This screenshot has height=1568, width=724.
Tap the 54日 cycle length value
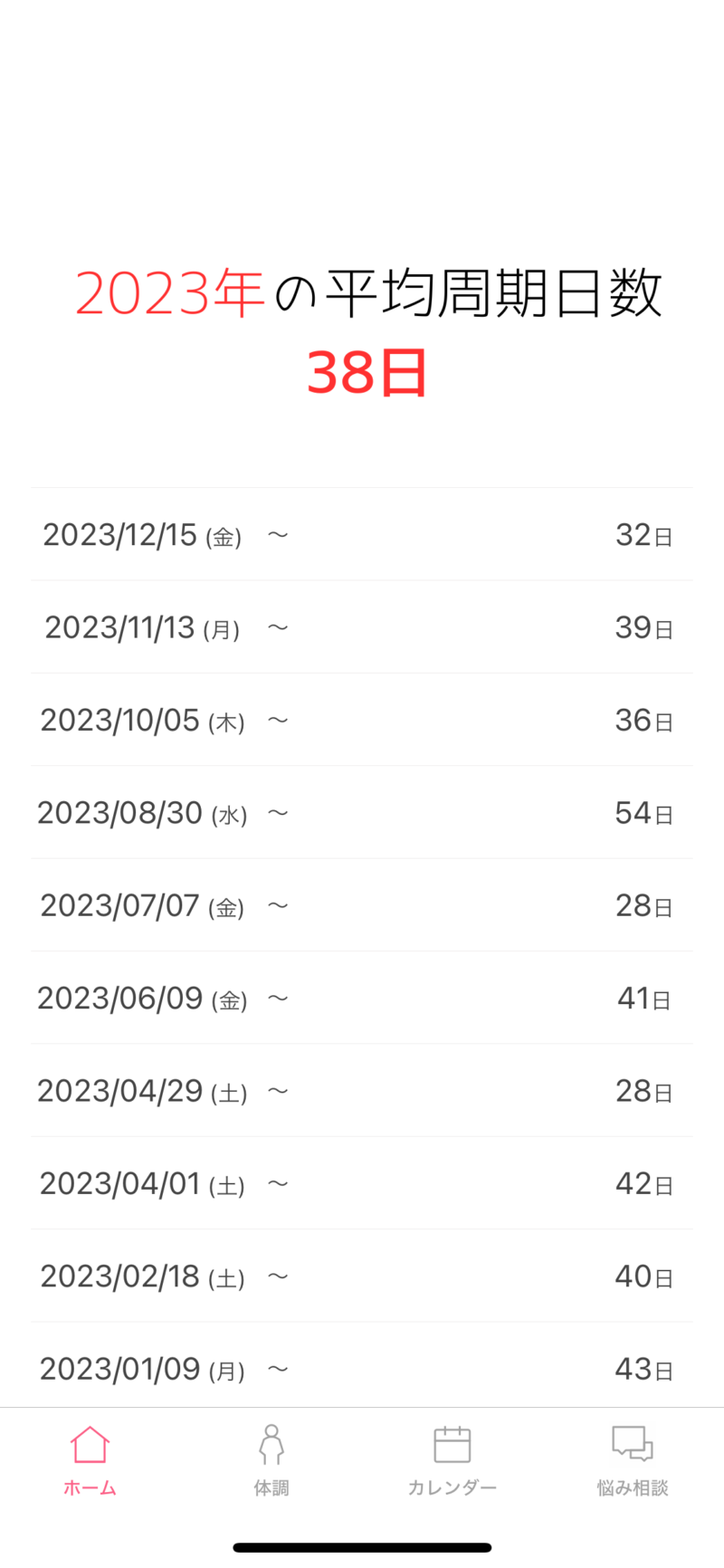point(643,813)
